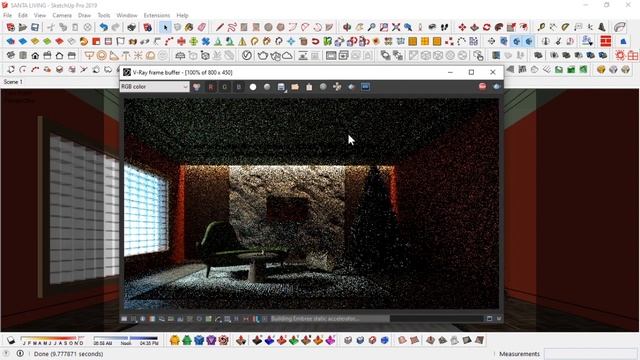The image size is (640, 360).
Task: Open the RGB color channel dropdown
Action: 154,87
